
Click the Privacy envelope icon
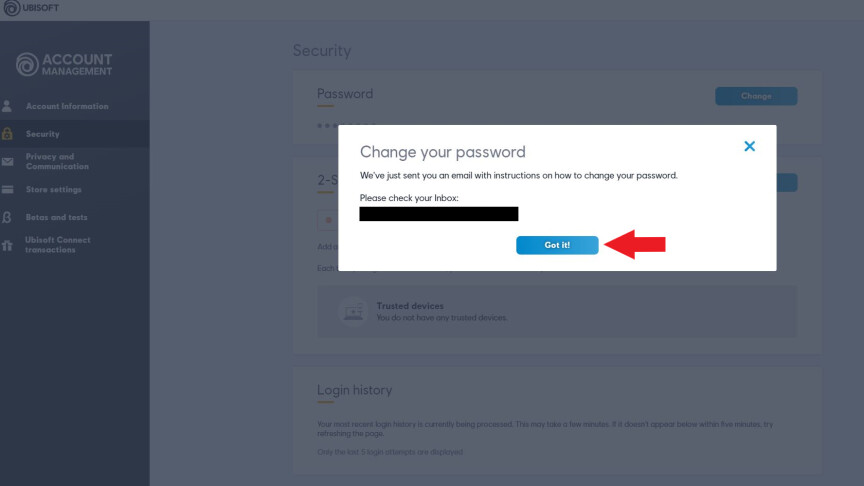[7, 161]
